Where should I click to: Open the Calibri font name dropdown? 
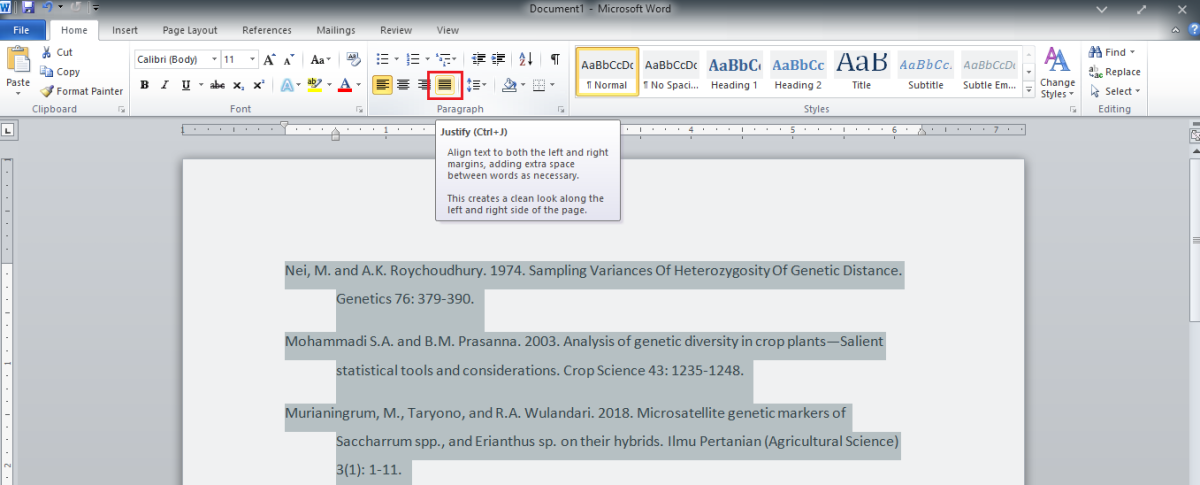214,59
